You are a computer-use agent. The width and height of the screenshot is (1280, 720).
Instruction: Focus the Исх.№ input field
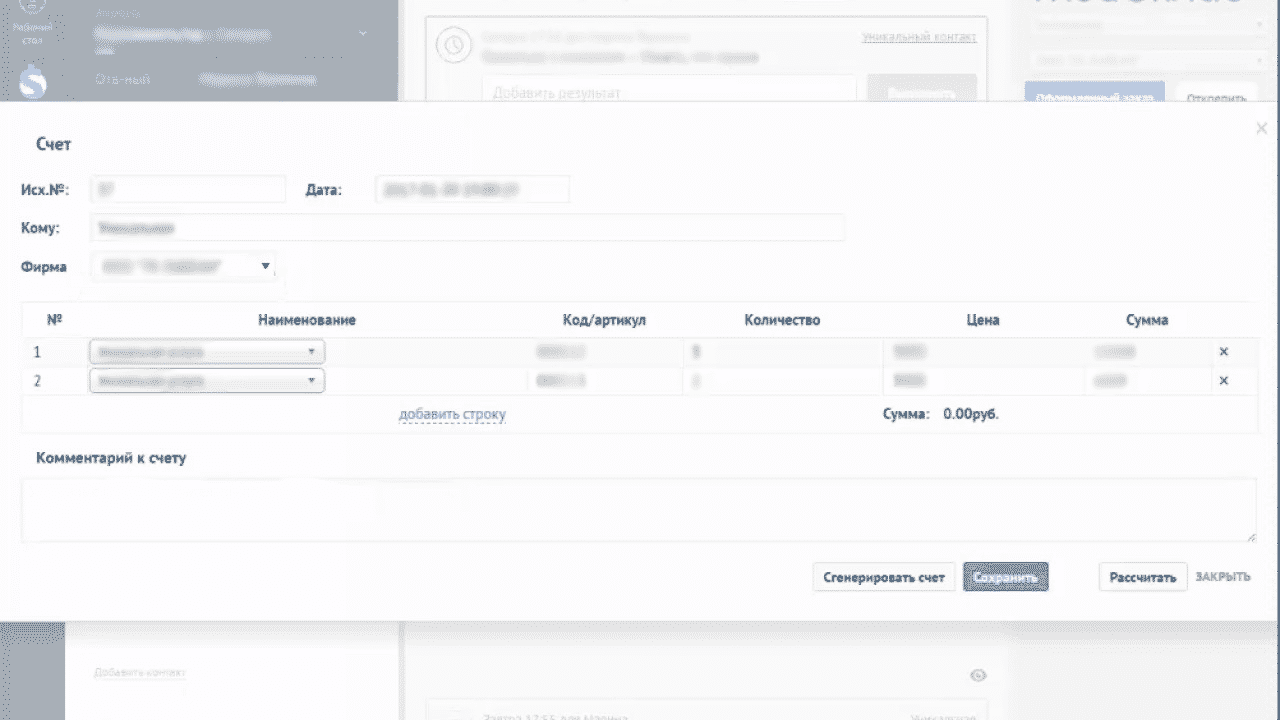tap(188, 189)
